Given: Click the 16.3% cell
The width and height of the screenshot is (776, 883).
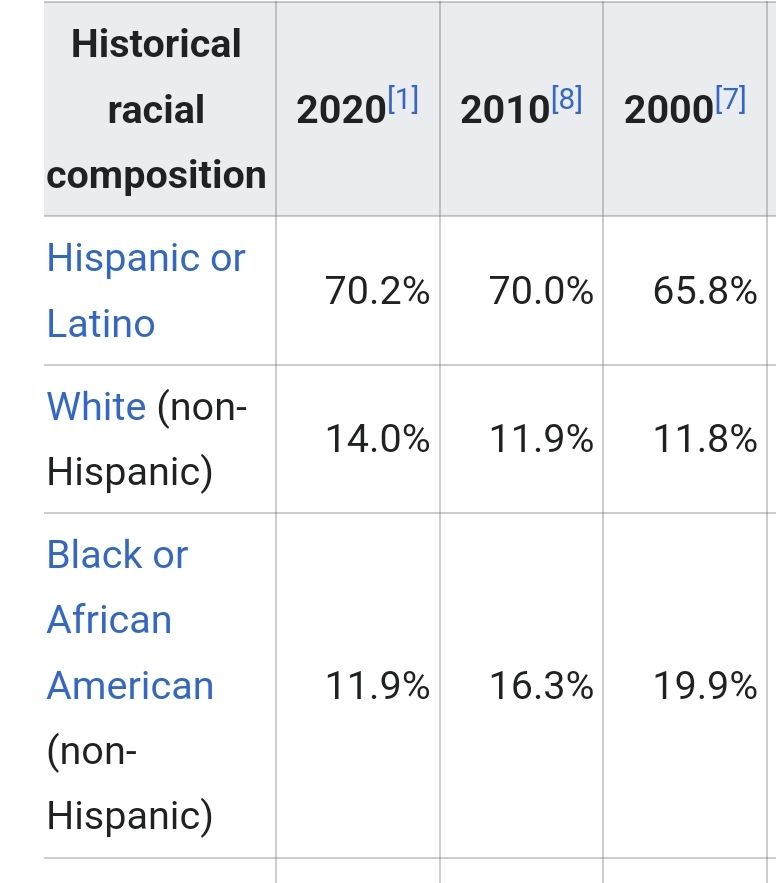Looking at the screenshot, I should (x=541, y=686).
